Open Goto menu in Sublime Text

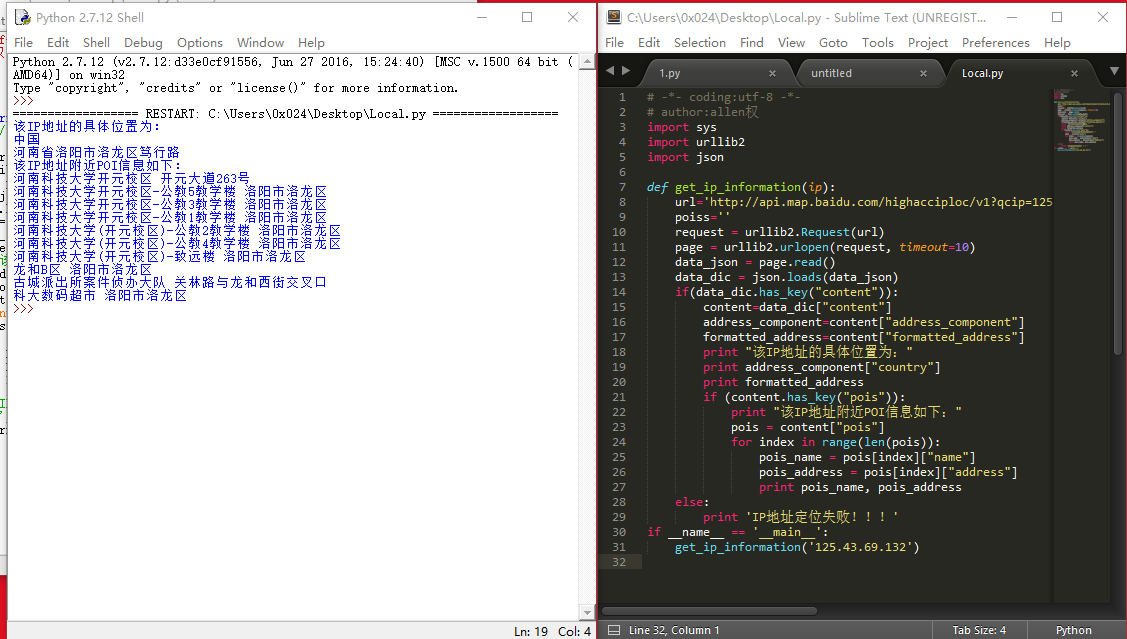click(x=833, y=42)
